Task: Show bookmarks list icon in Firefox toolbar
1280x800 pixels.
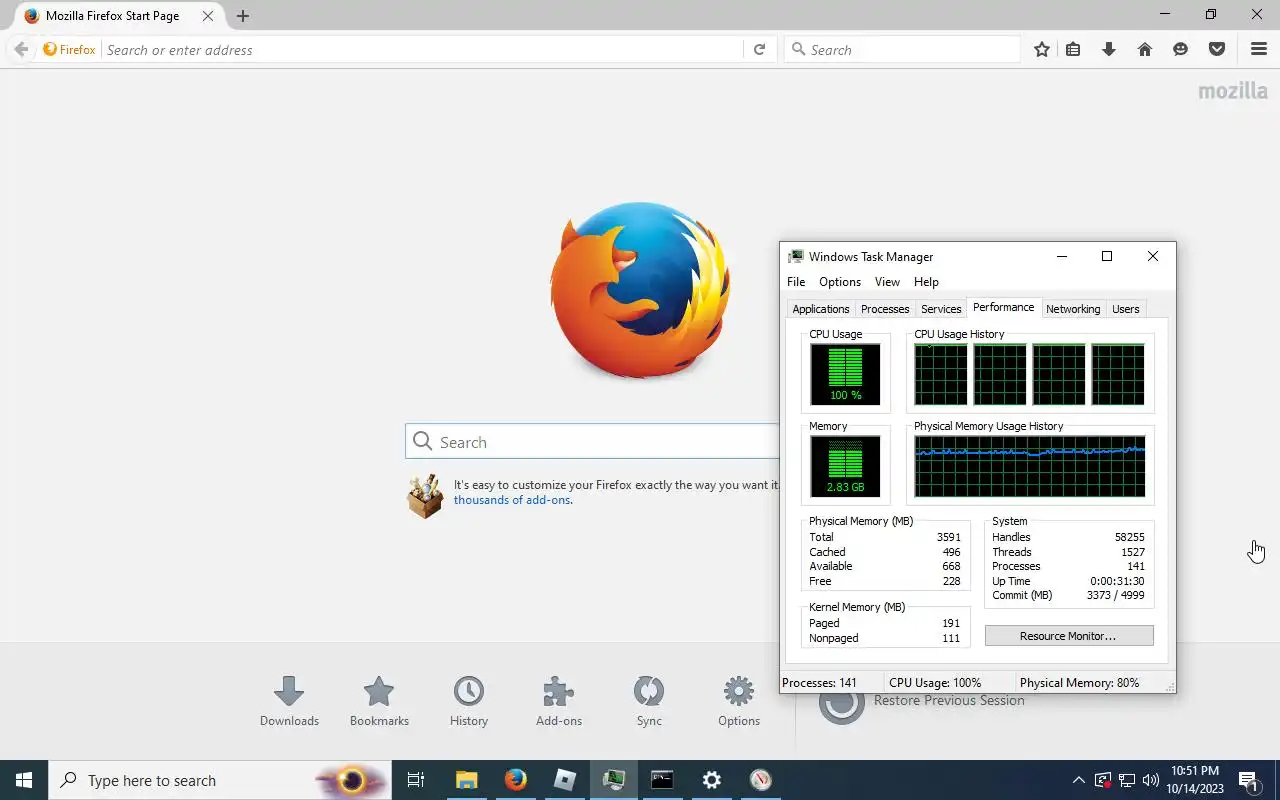Action: [x=1073, y=49]
